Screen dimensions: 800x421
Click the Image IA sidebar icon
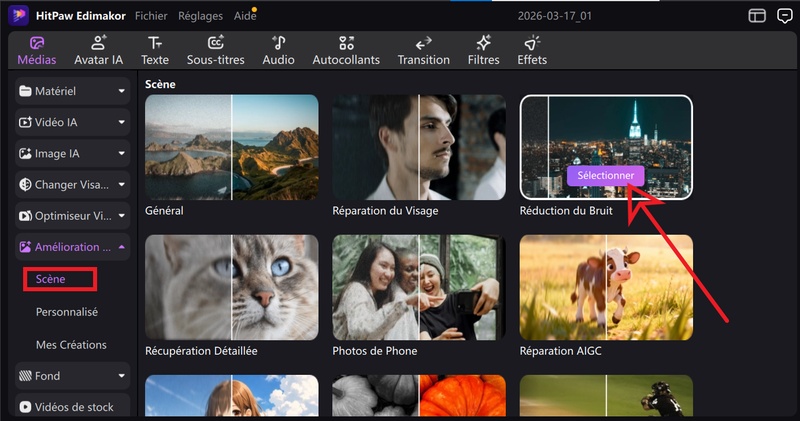click(x=25, y=154)
